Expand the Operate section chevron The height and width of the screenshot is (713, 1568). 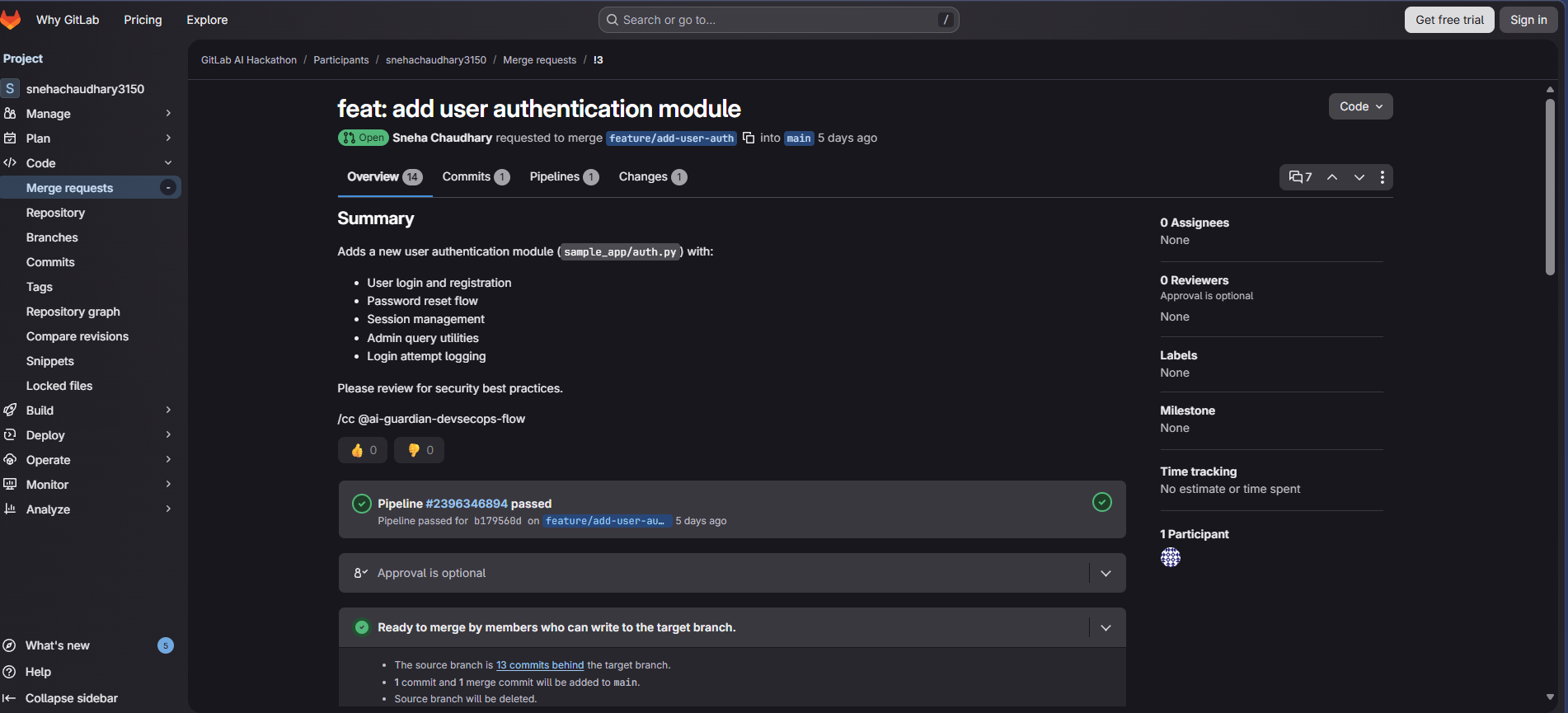(168, 459)
